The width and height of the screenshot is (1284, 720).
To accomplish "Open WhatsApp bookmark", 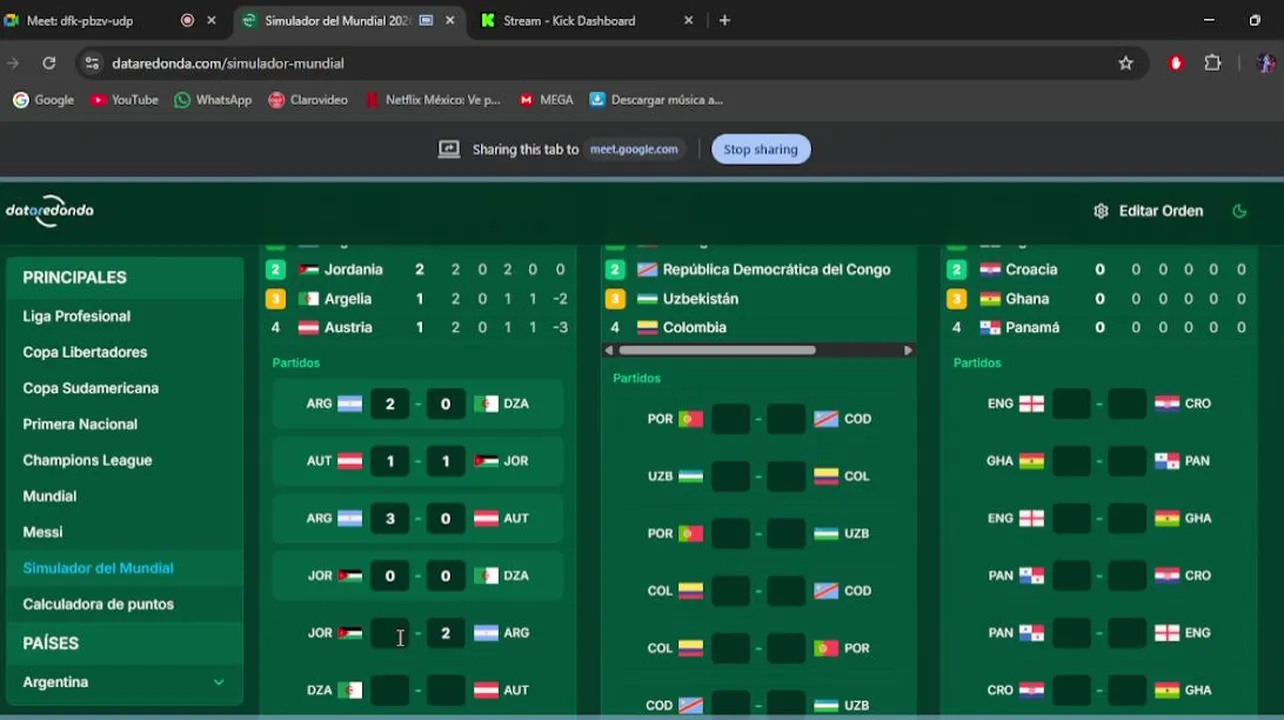I will (213, 100).
